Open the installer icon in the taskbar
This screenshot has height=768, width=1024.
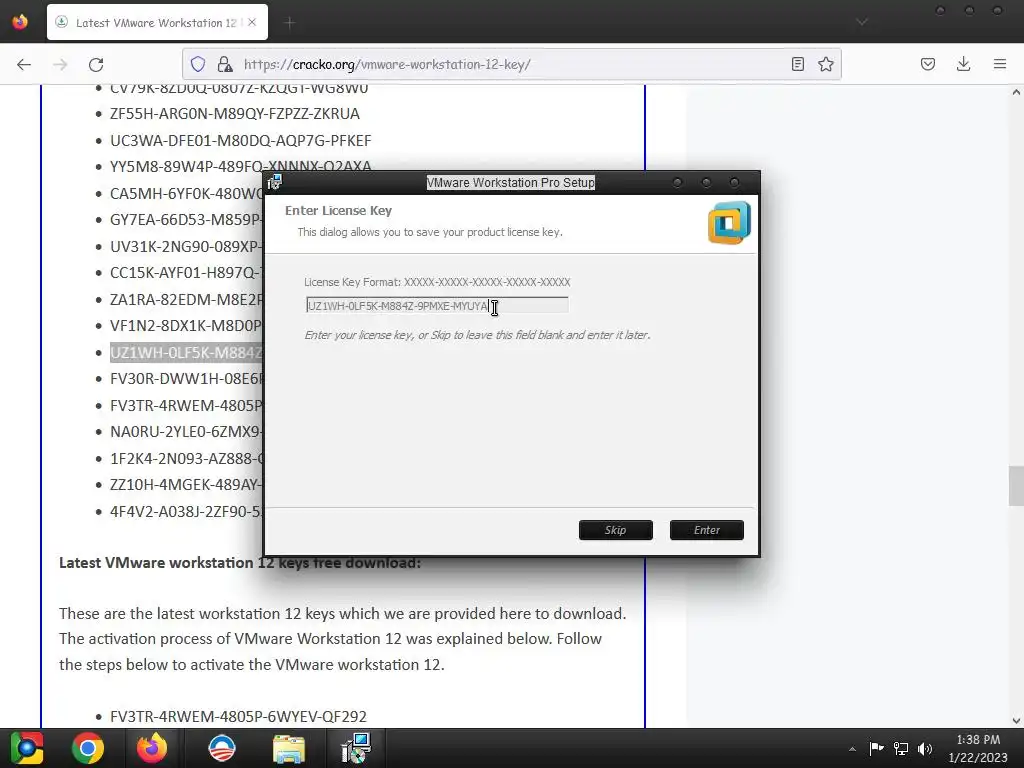[x=356, y=748]
